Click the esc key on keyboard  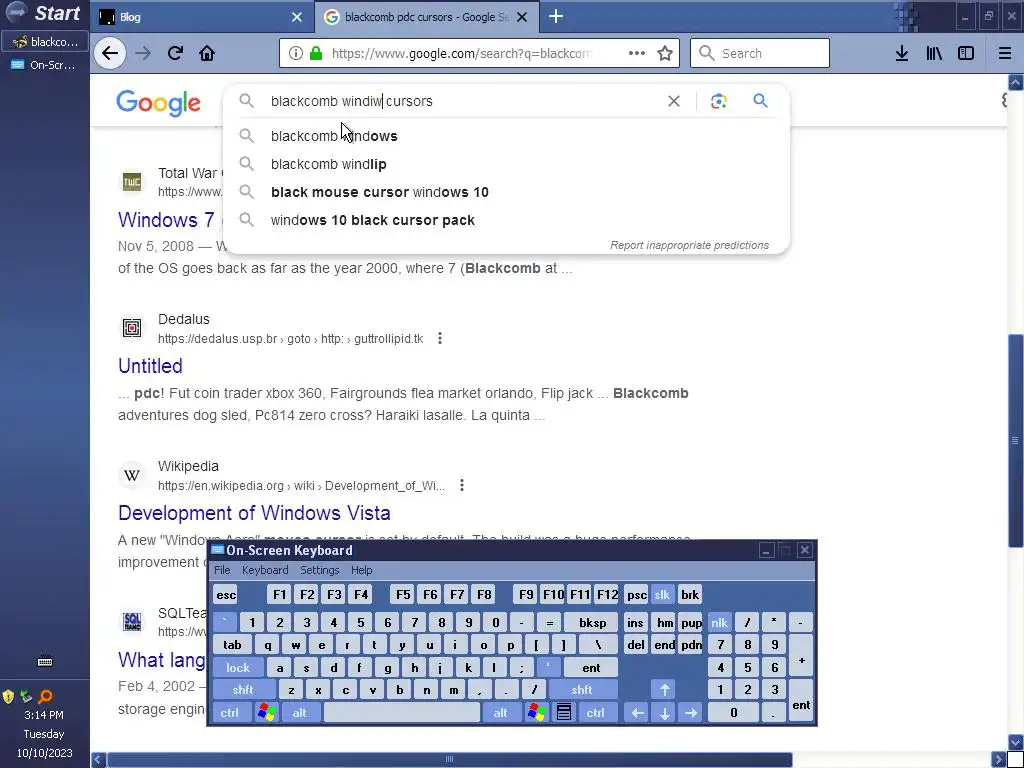tap(226, 594)
